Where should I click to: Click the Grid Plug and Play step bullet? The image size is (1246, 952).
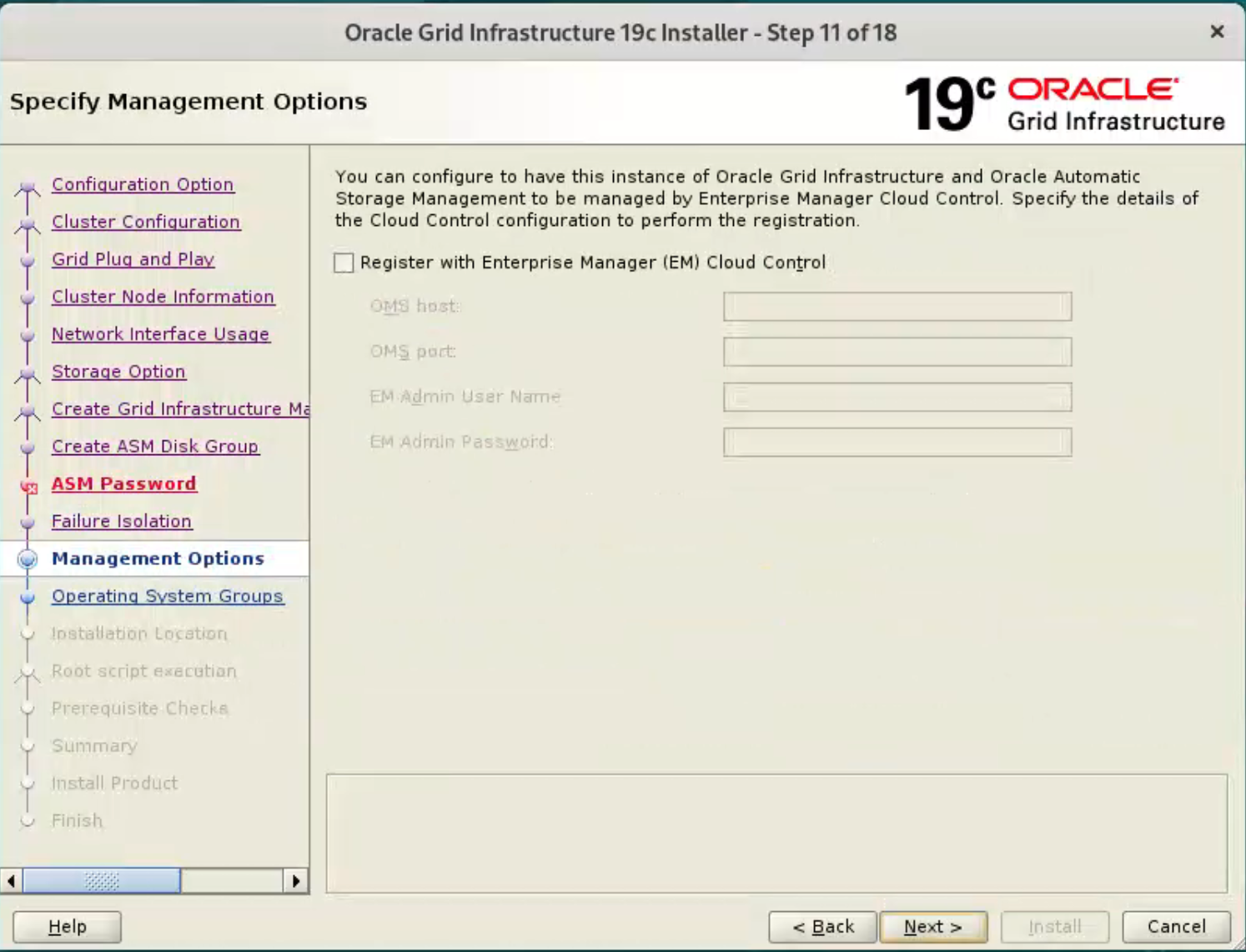[28, 261]
